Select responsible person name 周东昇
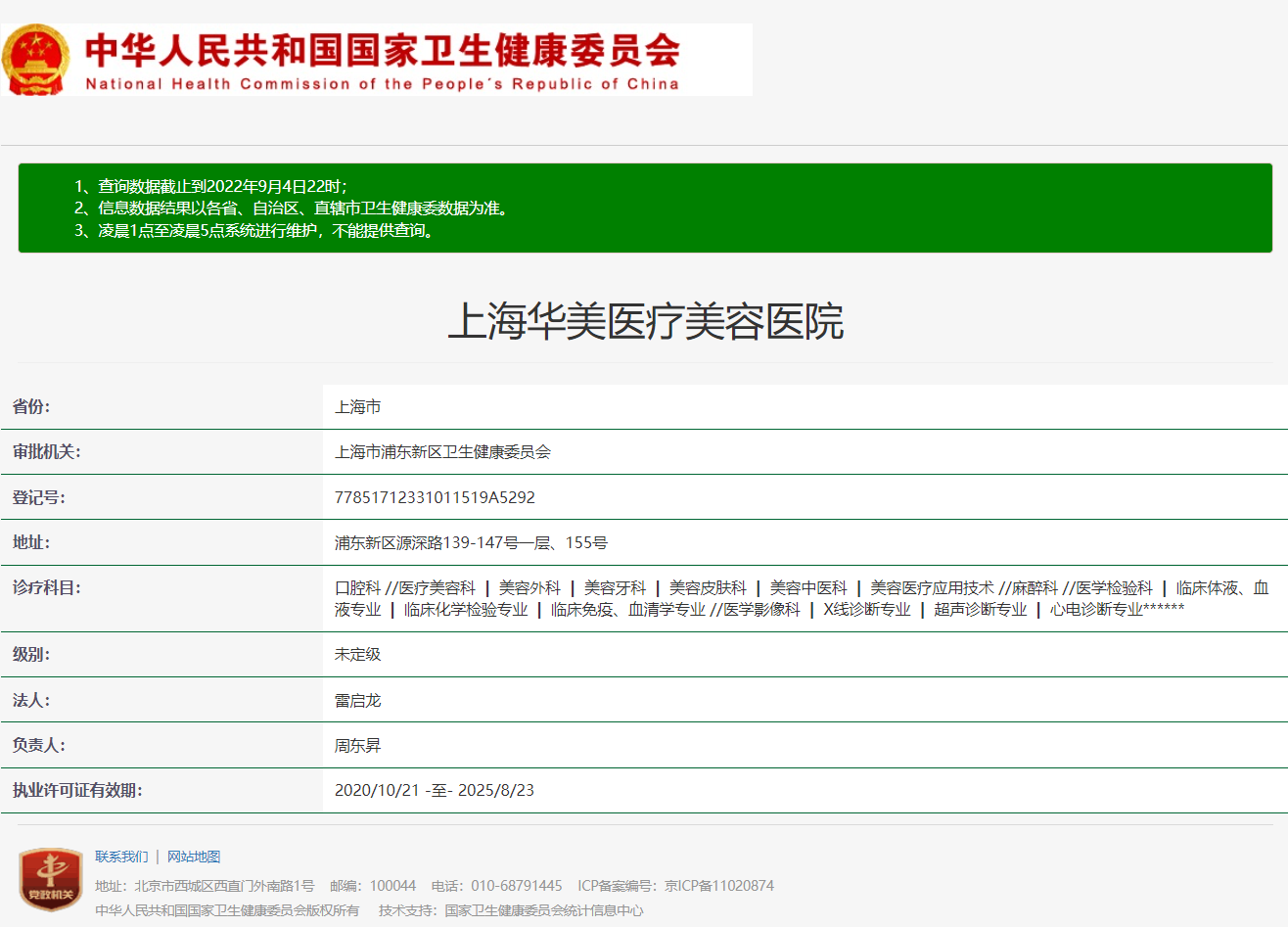Viewport: 1288px width, 927px height. pyautogui.click(x=357, y=745)
